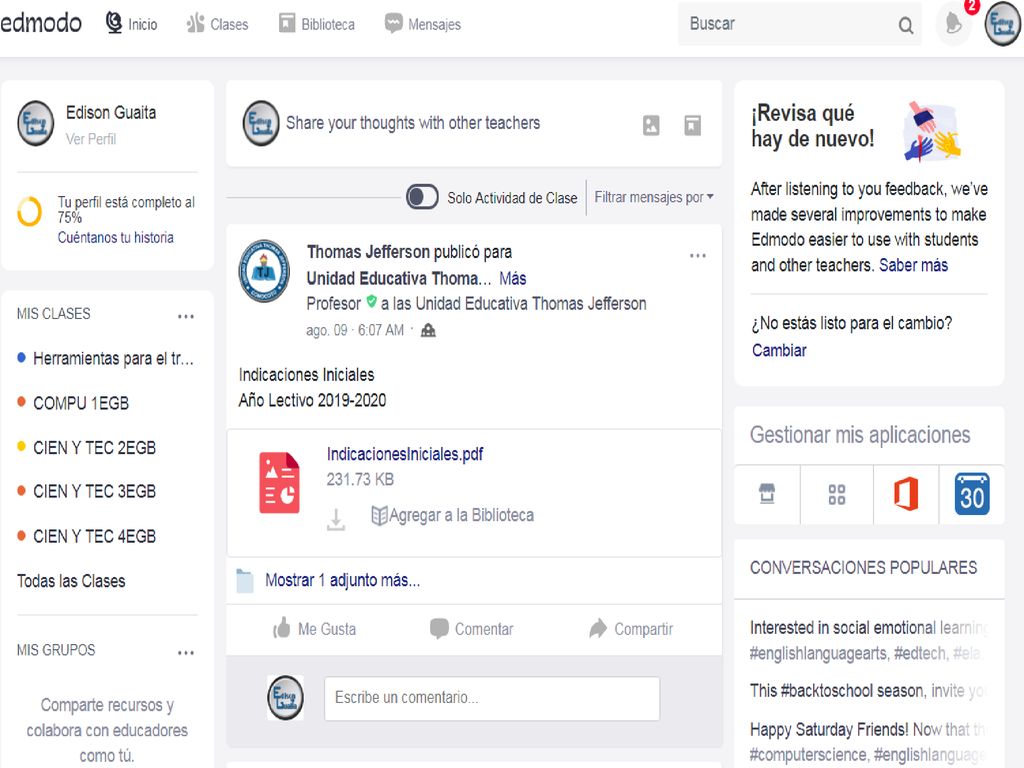Image resolution: width=1024 pixels, height=768 pixels.
Task: Click the school visibility icon on post
Action: (x=428, y=330)
